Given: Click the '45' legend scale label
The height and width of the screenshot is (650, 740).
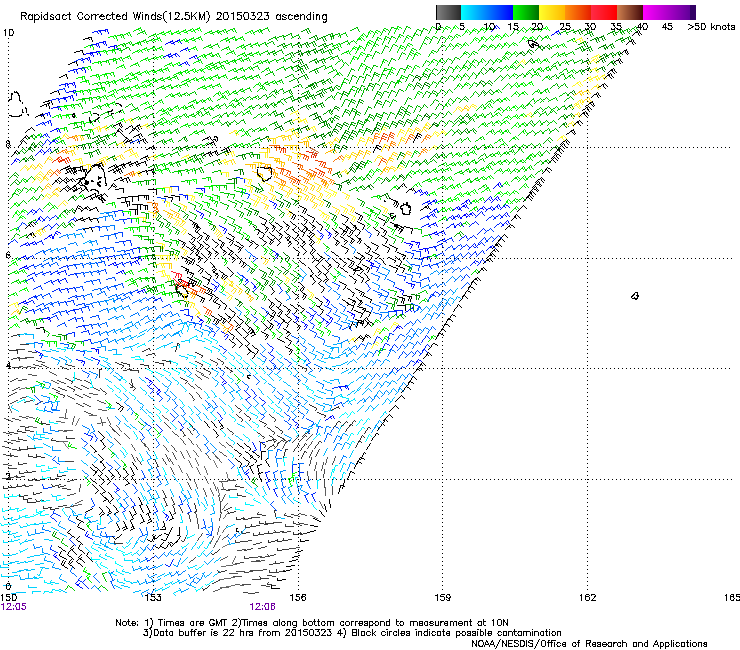Looking at the screenshot, I should tap(667, 27).
